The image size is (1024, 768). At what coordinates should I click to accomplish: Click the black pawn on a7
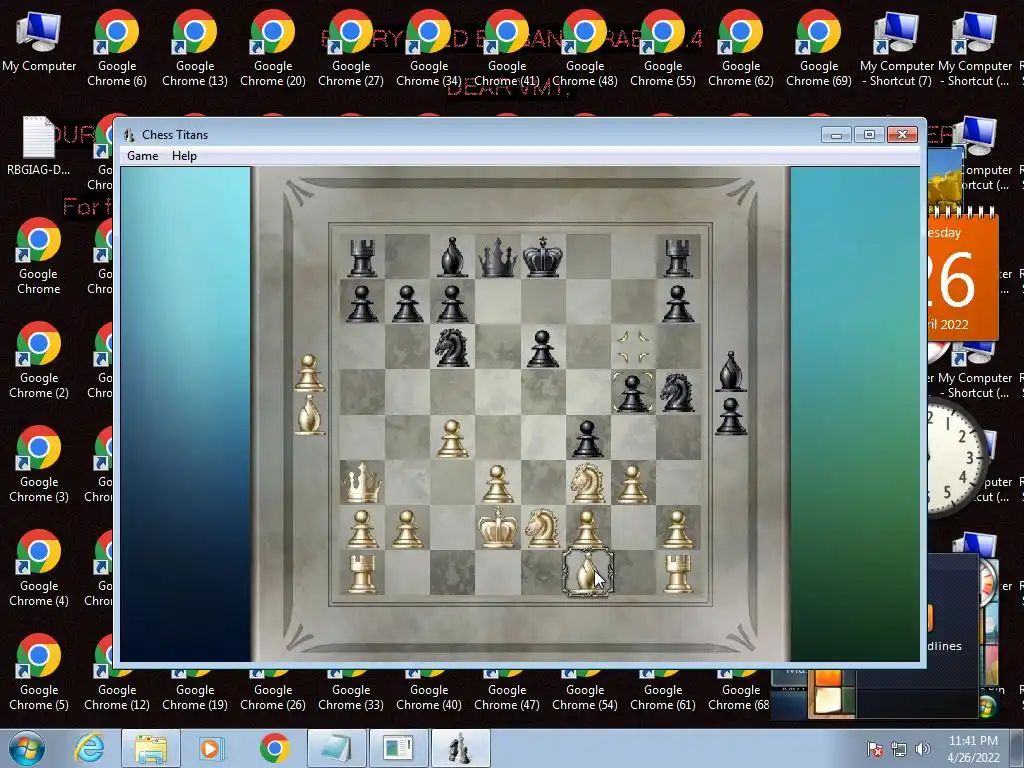click(362, 302)
